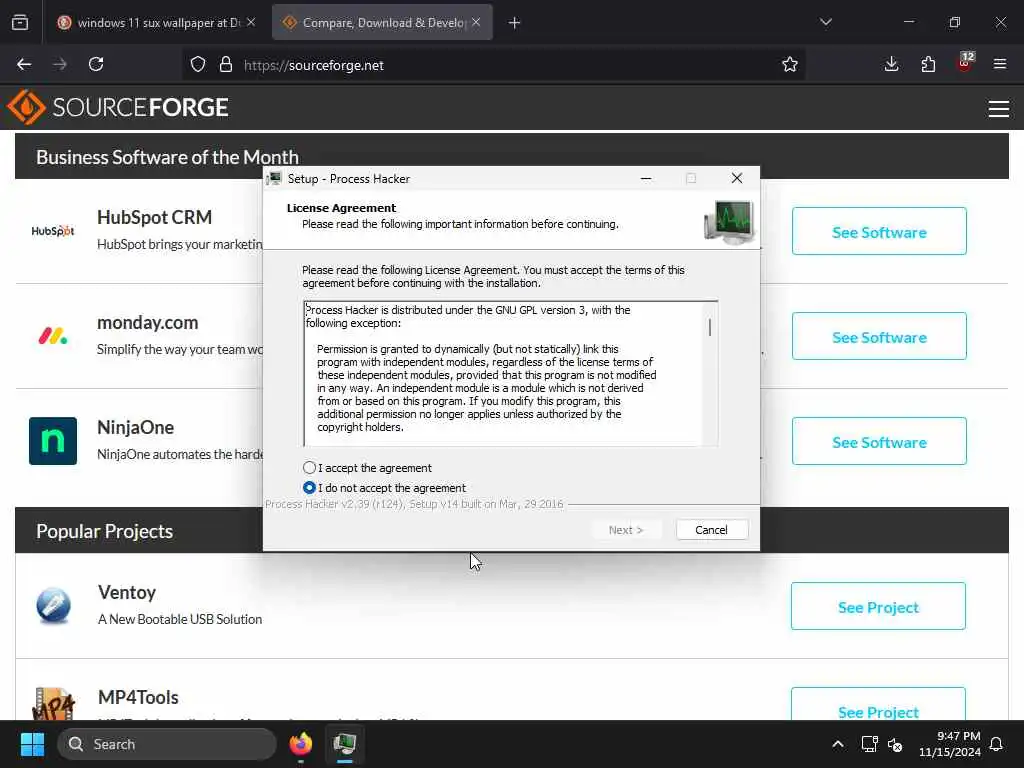
Task: Close the SourceForge tab
Action: (x=476, y=22)
